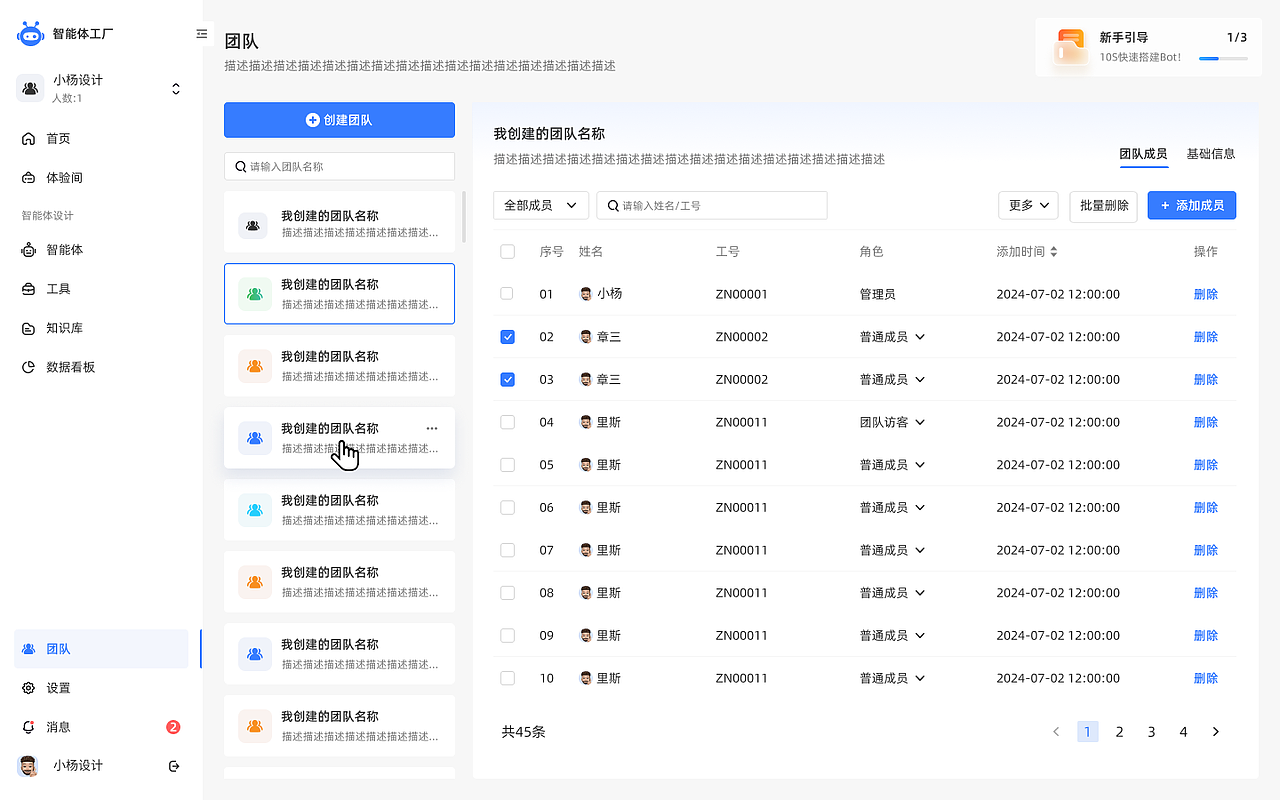Click the more options dots on the hovered team card
The image size is (1280, 800).
432,428
